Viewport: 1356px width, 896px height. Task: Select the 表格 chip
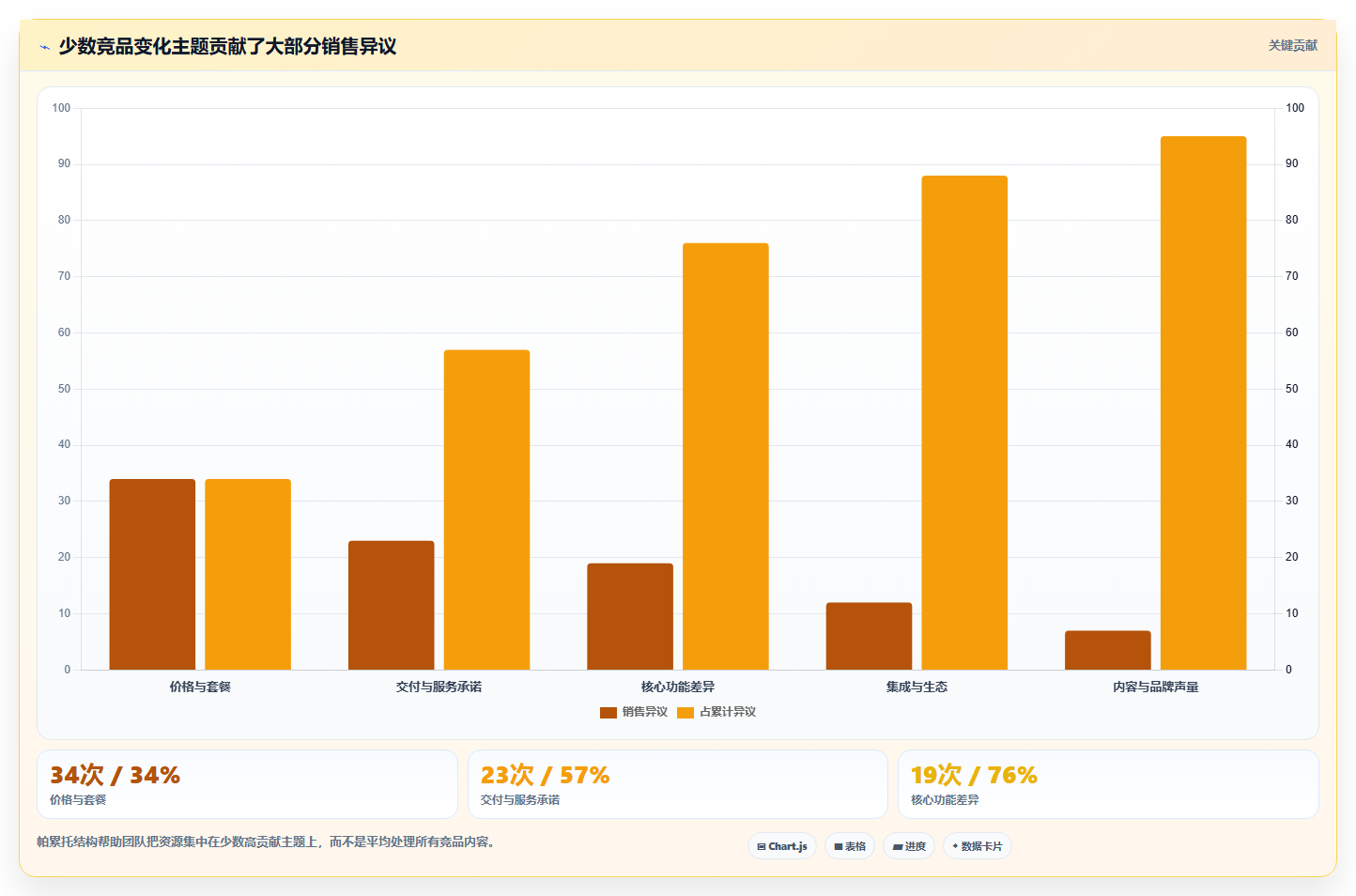point(850,846)
